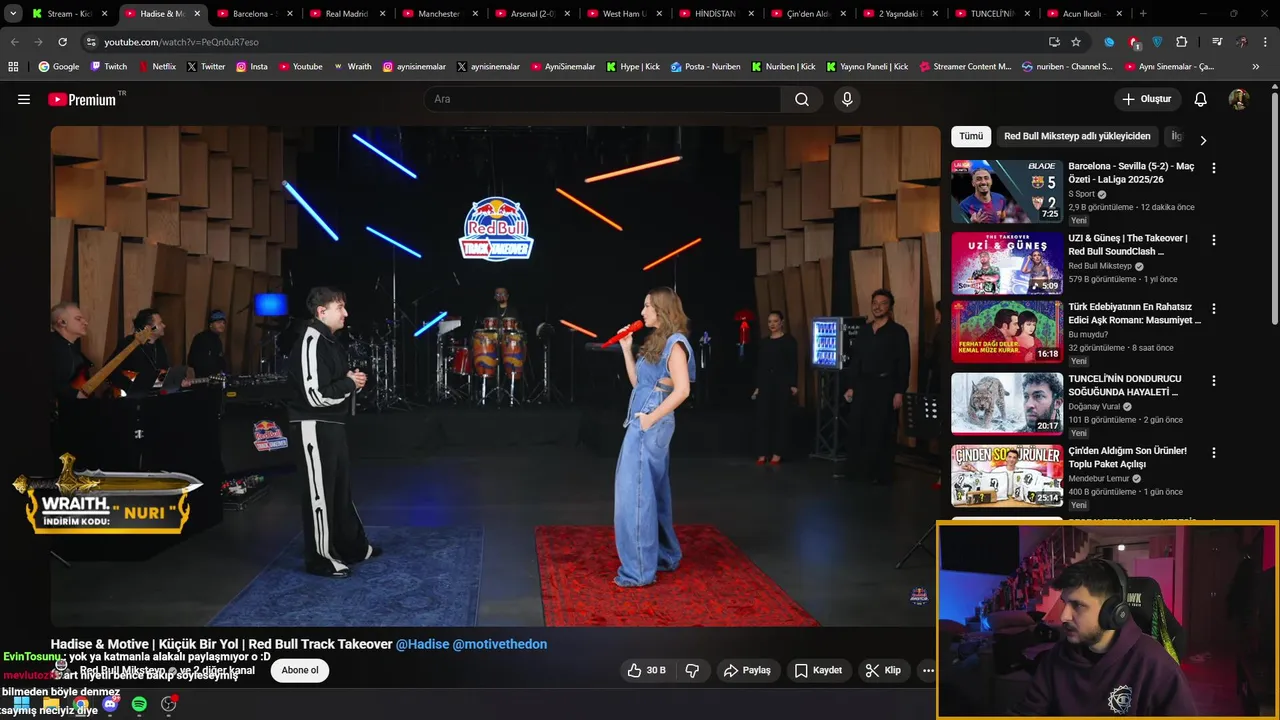This screenshot has height=720, width=1280.
Task: Open the @motivethedon channel link
Action: 500,644
